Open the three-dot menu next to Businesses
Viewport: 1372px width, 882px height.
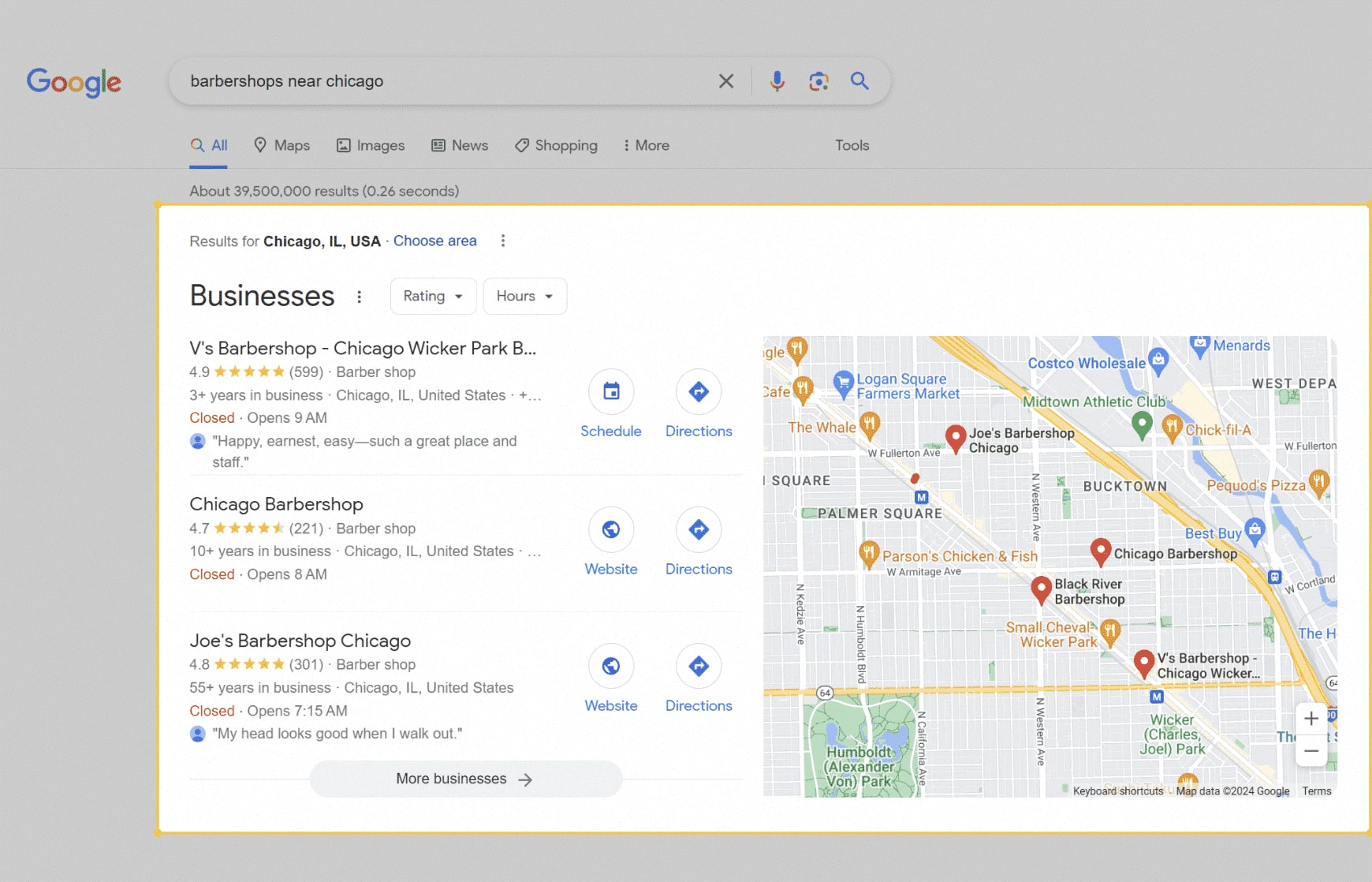click(x=360, y=297)
